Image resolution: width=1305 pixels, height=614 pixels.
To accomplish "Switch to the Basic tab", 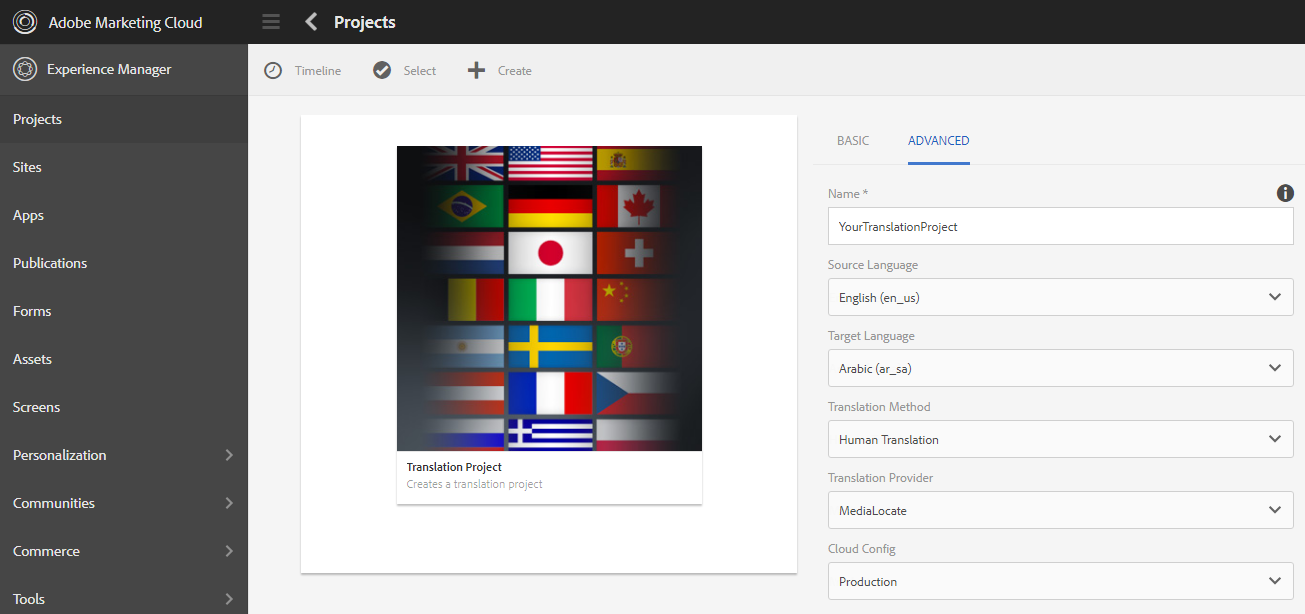I will [x=853, y=141].
